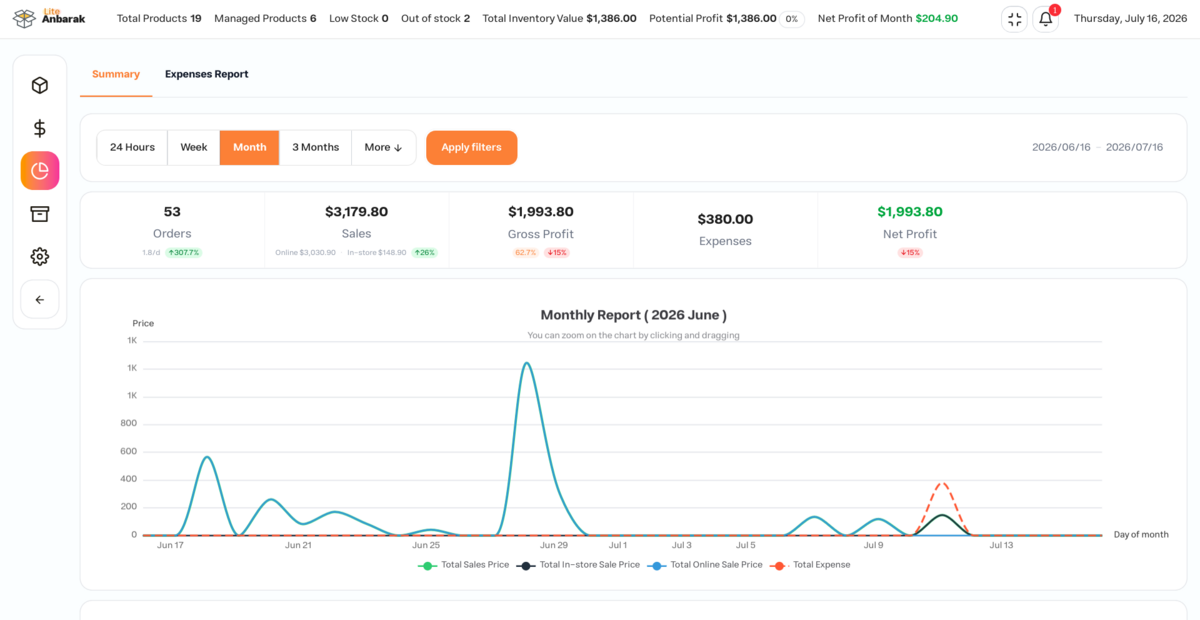Click Total Inventory Value $1,386.00
The image size is (1200, 620).
tap(559, 19)
